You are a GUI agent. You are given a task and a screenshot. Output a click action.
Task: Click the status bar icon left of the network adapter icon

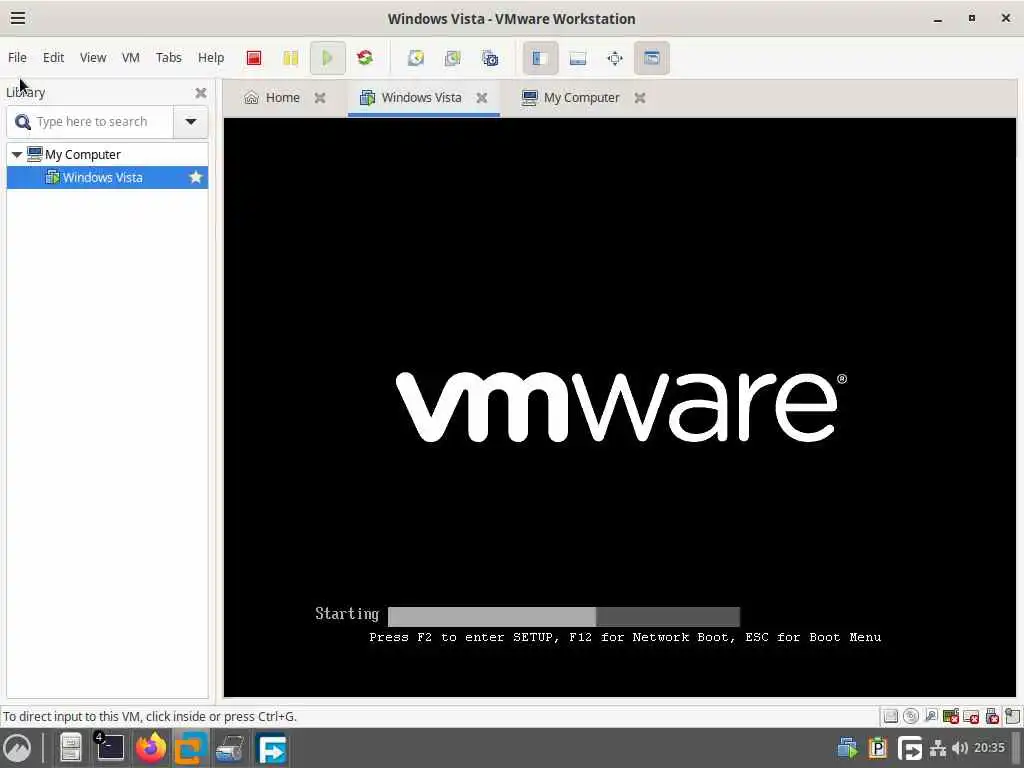[x=931, y=716]
